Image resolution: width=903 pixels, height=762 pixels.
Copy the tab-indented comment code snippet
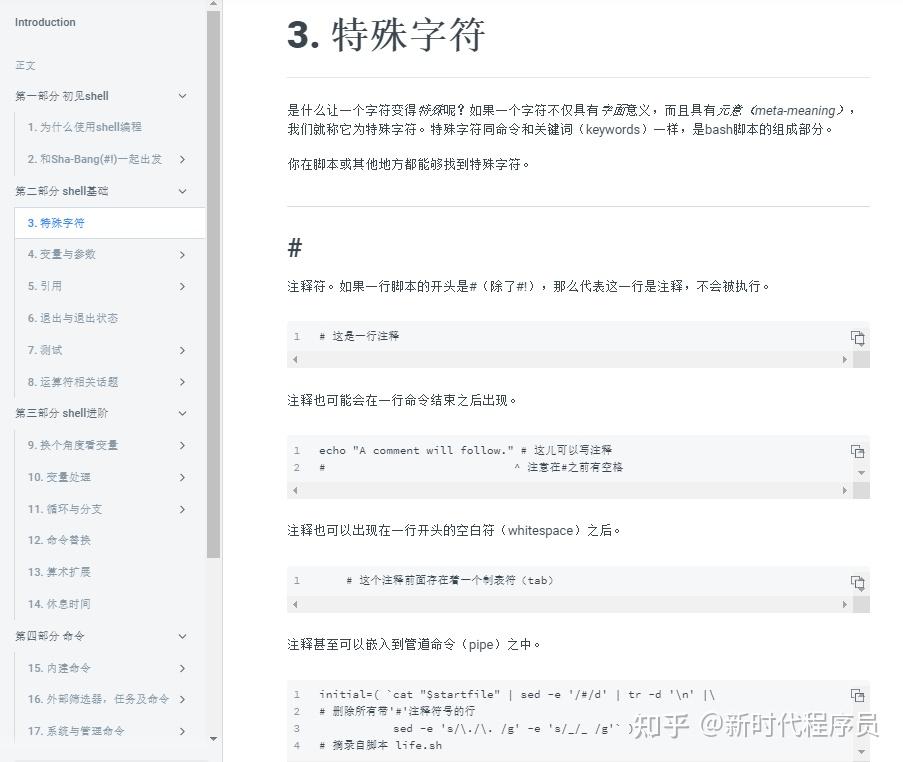(x=857, y=583)
